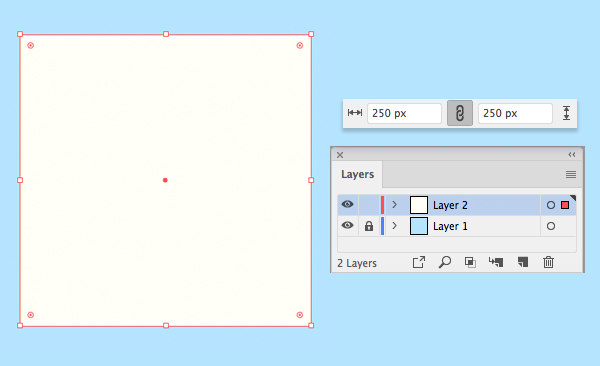The image size is (600, 366).
Task: Click the top-left corner bounding handle
Action: coord(20,34)
